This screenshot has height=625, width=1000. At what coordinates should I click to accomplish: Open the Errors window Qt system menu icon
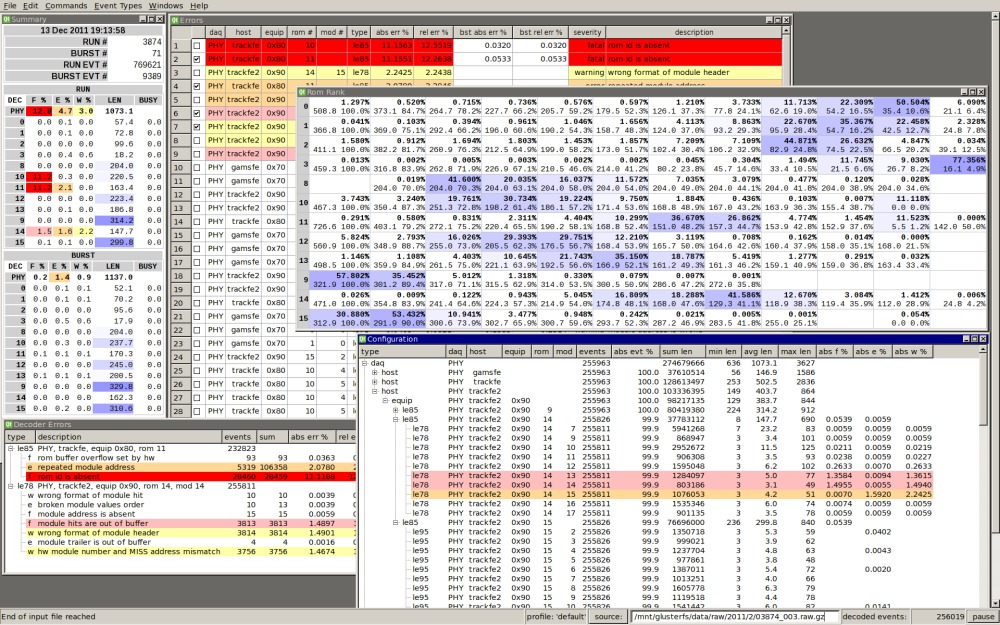pos(175,20)
